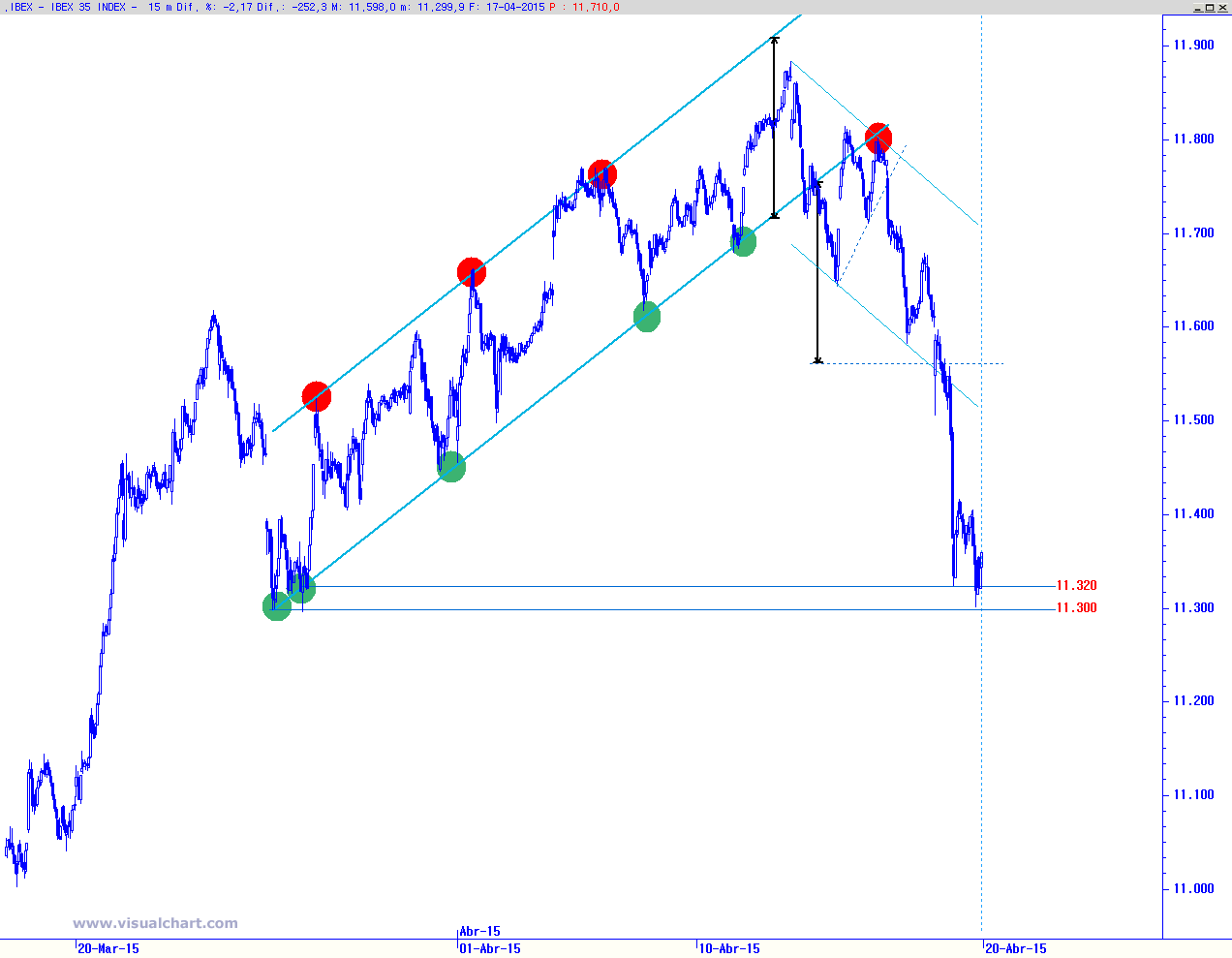Select the red '11.300' support level label
This screenshot has width=1232, height=958.
1076,607
